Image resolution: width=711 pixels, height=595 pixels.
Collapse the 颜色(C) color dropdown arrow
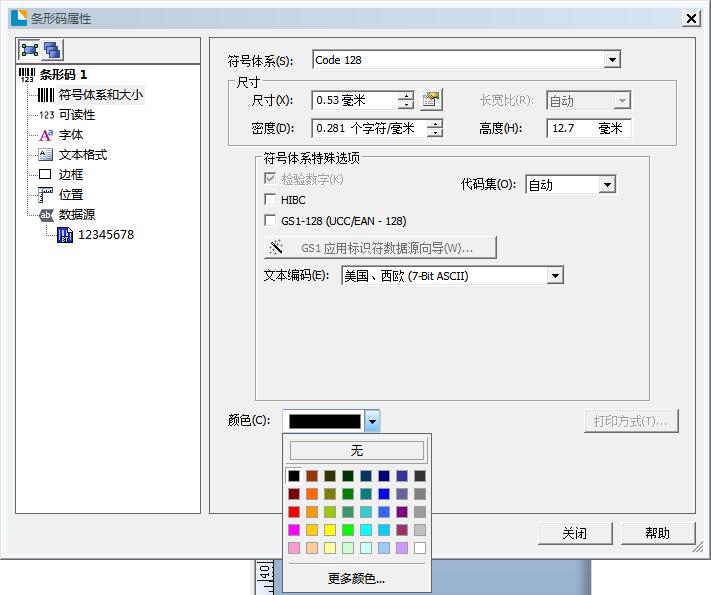(372, 421)
